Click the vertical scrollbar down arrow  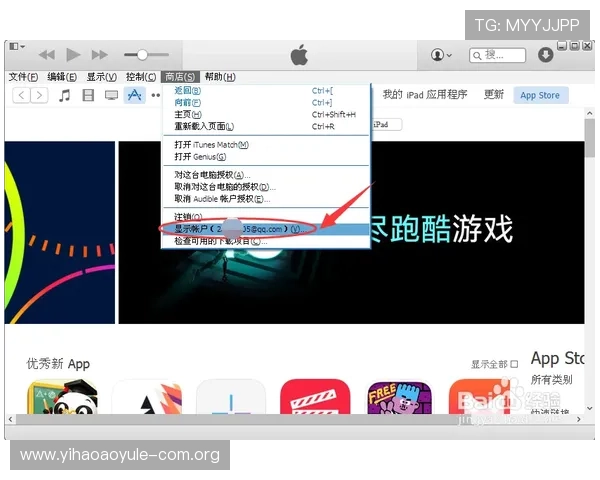[x=589, y=408]
